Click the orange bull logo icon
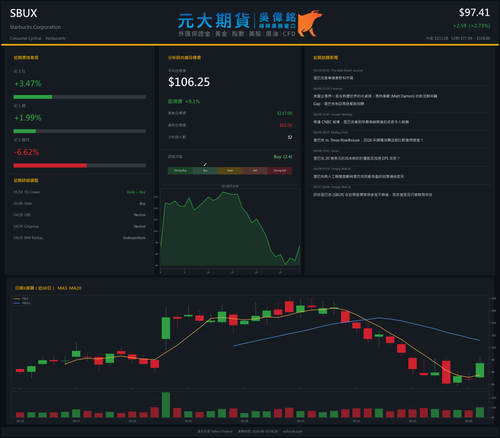Screen dimensions: 500x438 (x=310, y=23)
